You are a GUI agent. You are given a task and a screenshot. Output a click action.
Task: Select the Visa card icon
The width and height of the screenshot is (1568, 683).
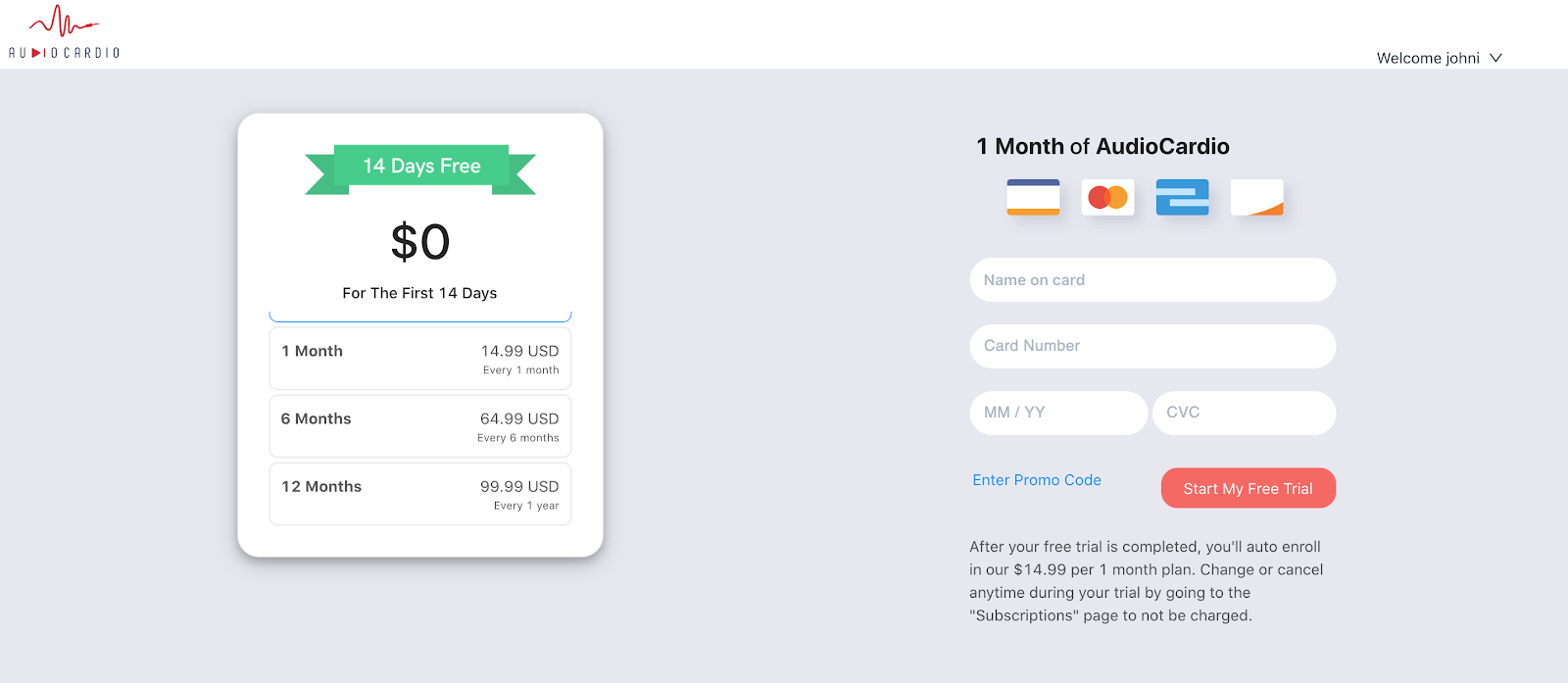1033,197
